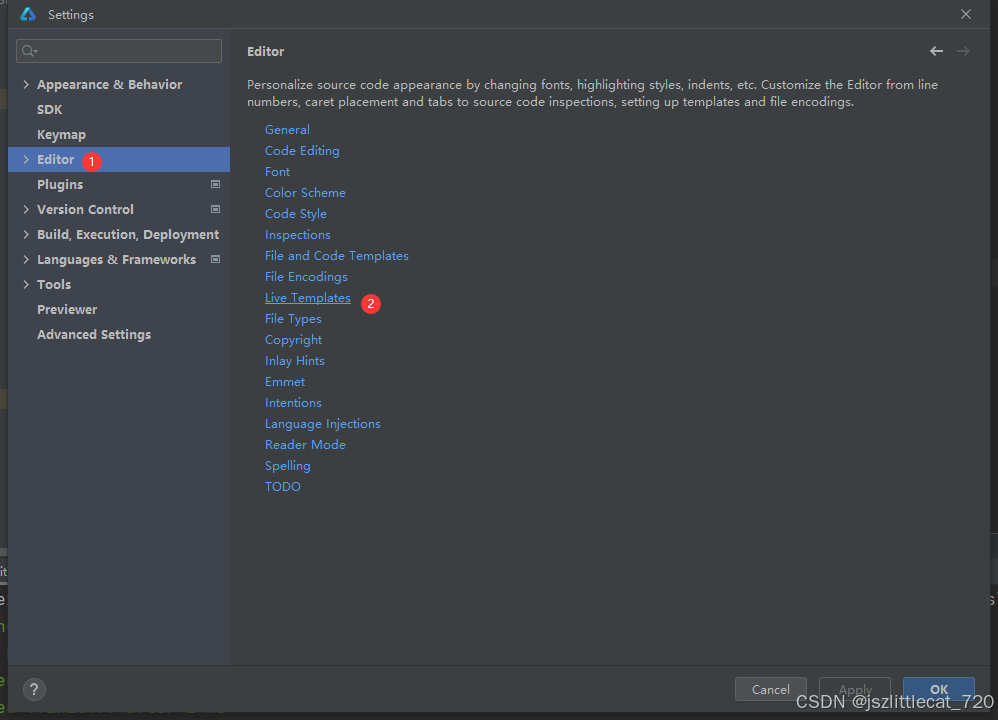Click the project-level icon beside Languages & Frameworks
This screenshot has width=998, height=720.
pyautogui.click(x=215, y=260)
